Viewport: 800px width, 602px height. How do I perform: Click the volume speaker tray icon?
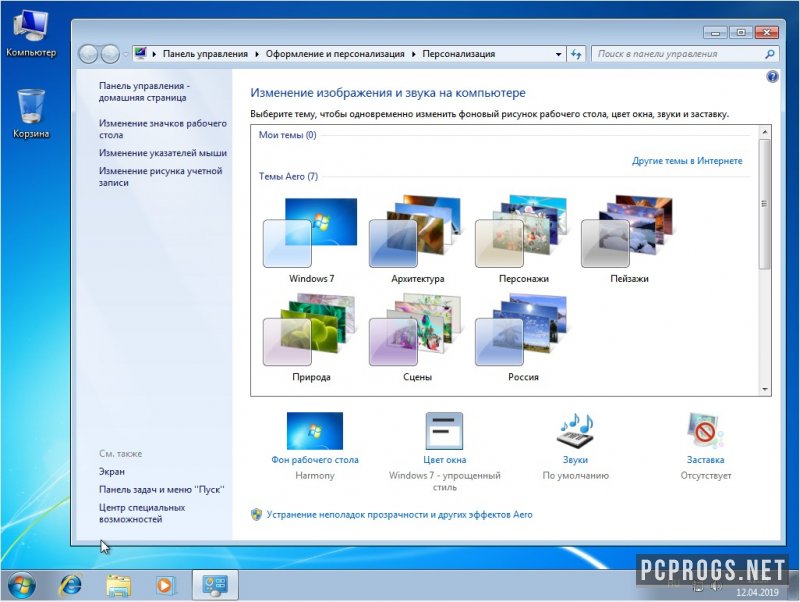715,586
